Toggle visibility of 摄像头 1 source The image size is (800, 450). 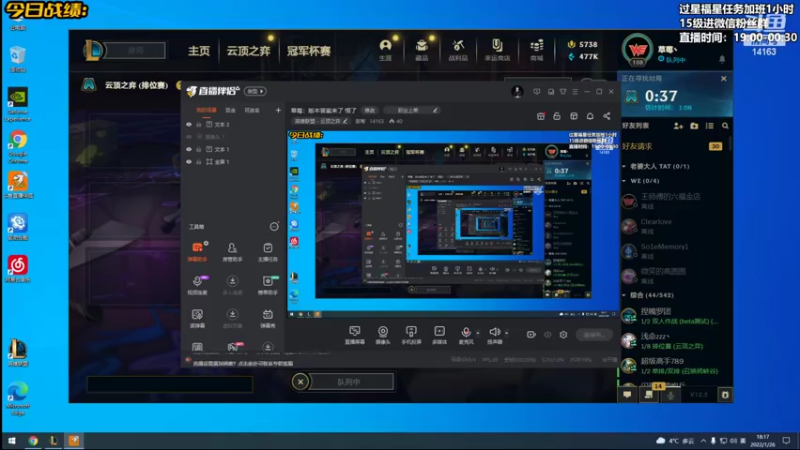pyautogui.click(x=189, y=137)
